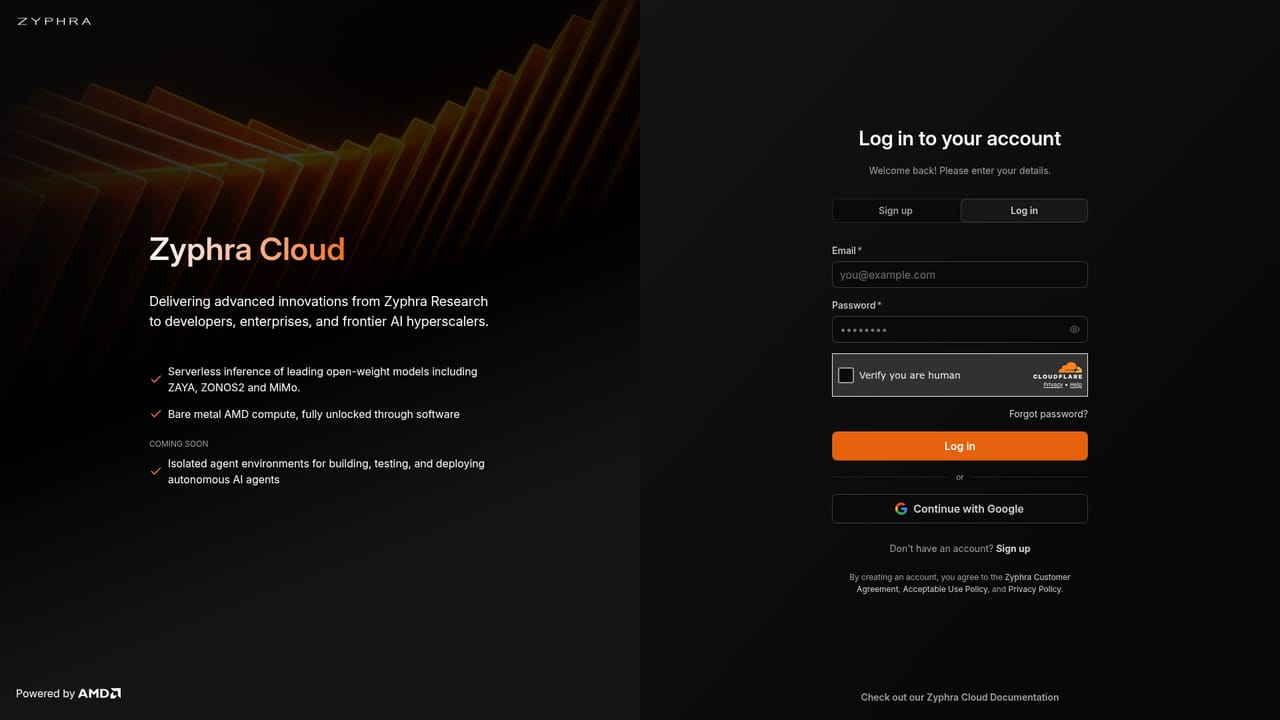Click the Welcome back subtitle text
This screenshot has height=720, width=1280.
click(x=960, y=171)
